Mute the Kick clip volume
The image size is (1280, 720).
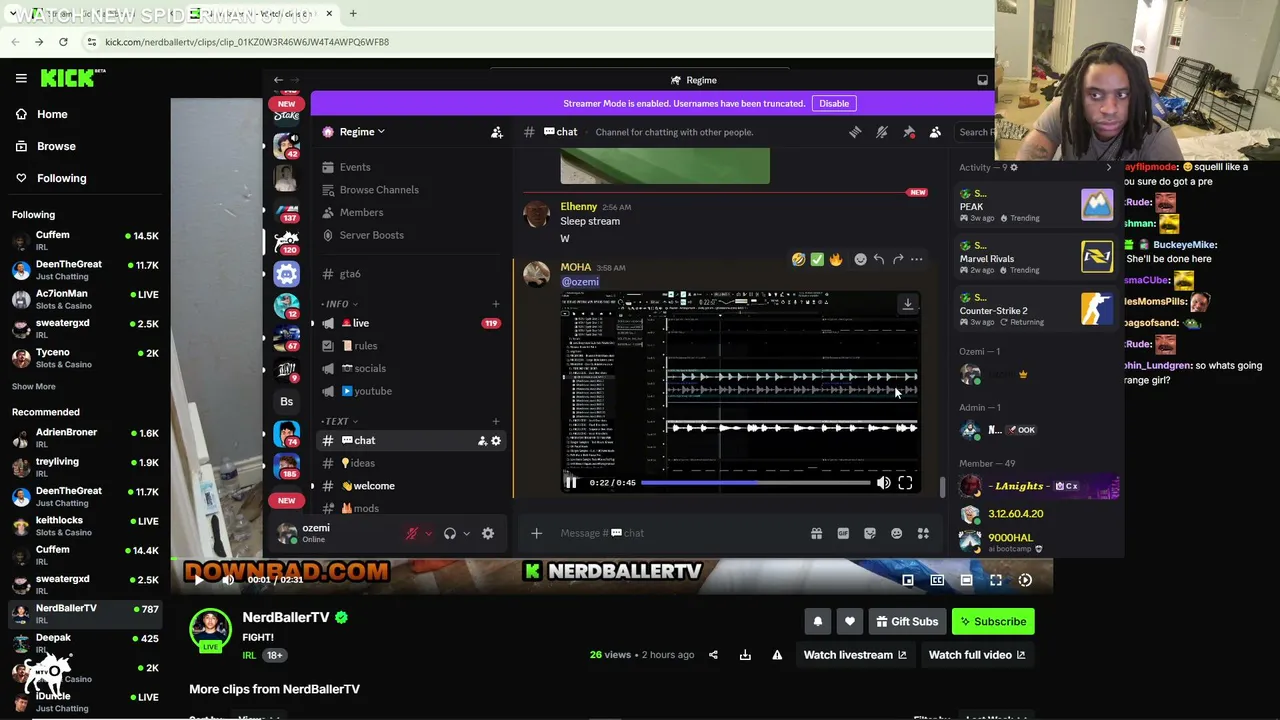228,580
